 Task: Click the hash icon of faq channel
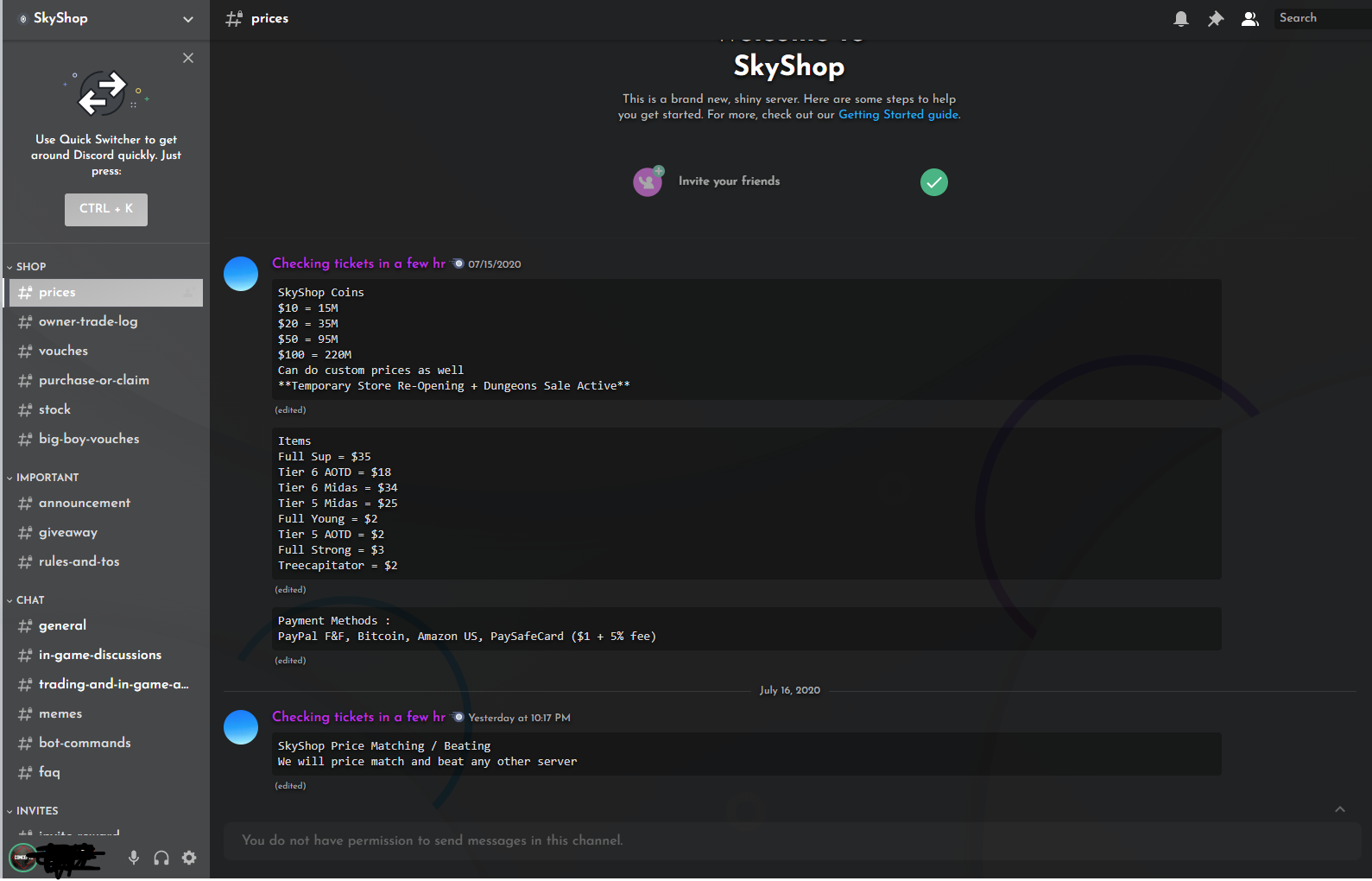tap(25, 773)
